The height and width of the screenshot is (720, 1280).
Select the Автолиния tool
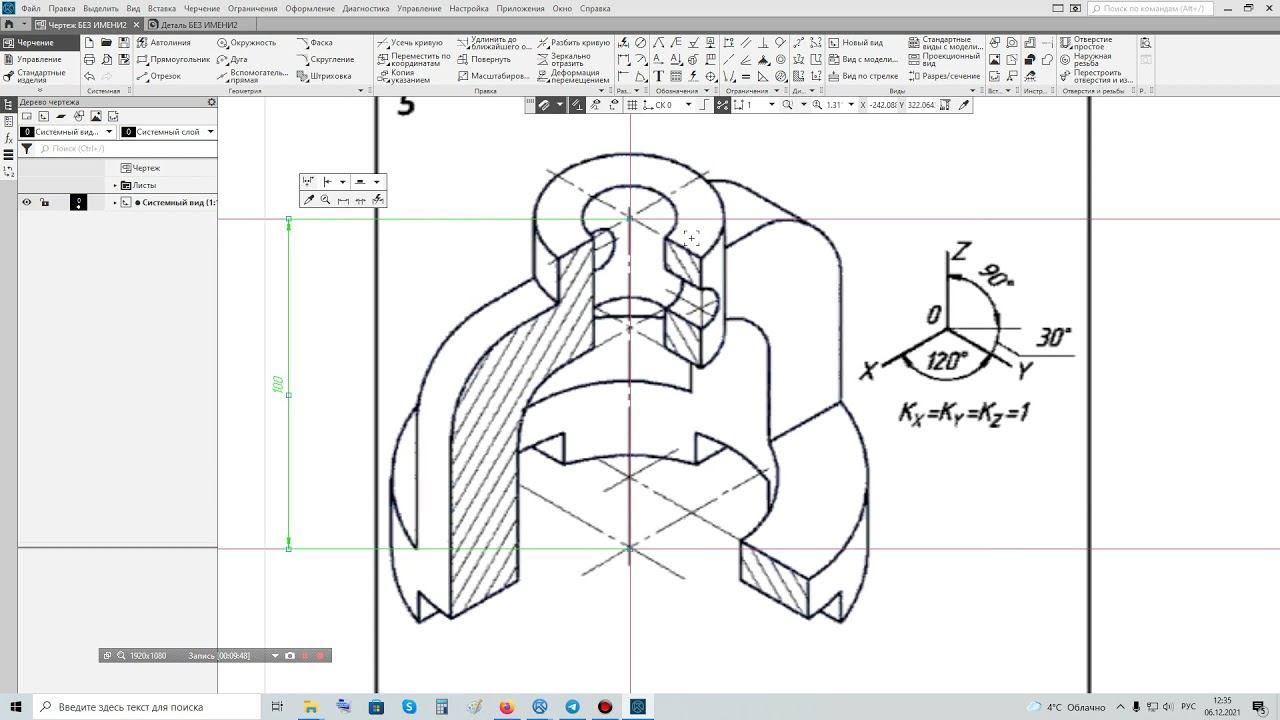click(164, 43)
